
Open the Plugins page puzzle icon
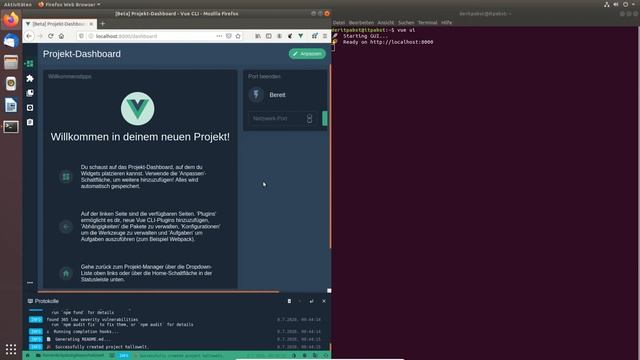tap(30, 78)
